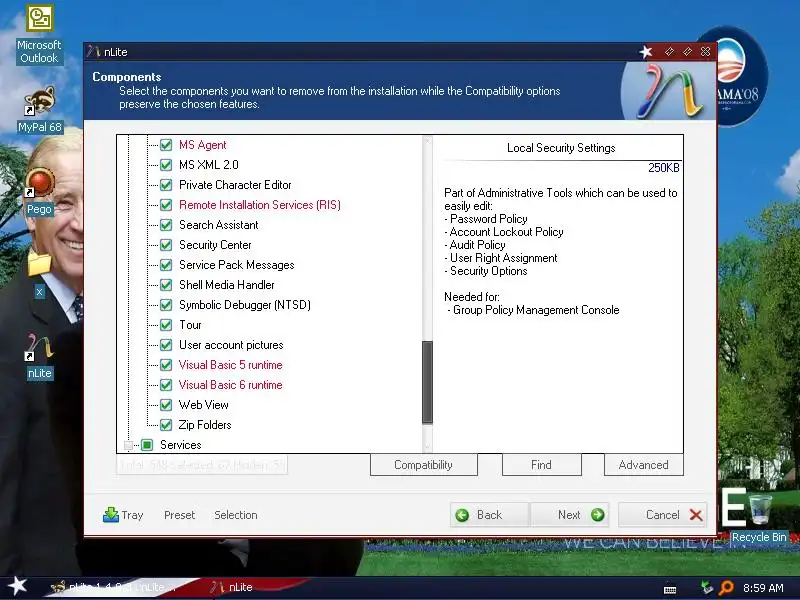Uncheck the Search Assistant checkbox
Image resolution: width=800 pixels, height=600 pixels.
pos(166,225)
